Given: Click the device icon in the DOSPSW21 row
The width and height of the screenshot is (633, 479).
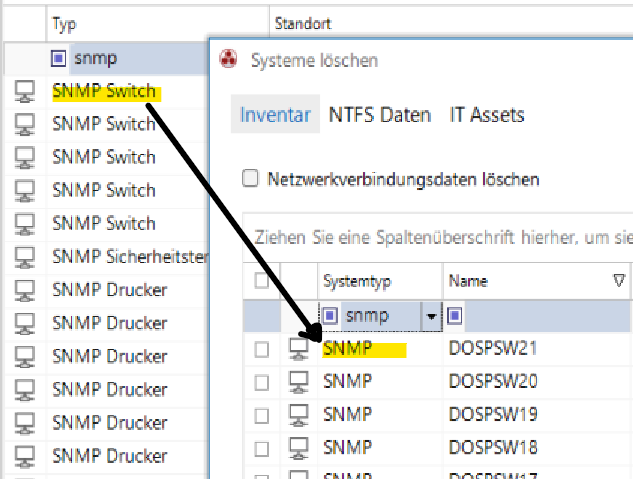Looking at the screenshot, I should click(x=297, y=349).
